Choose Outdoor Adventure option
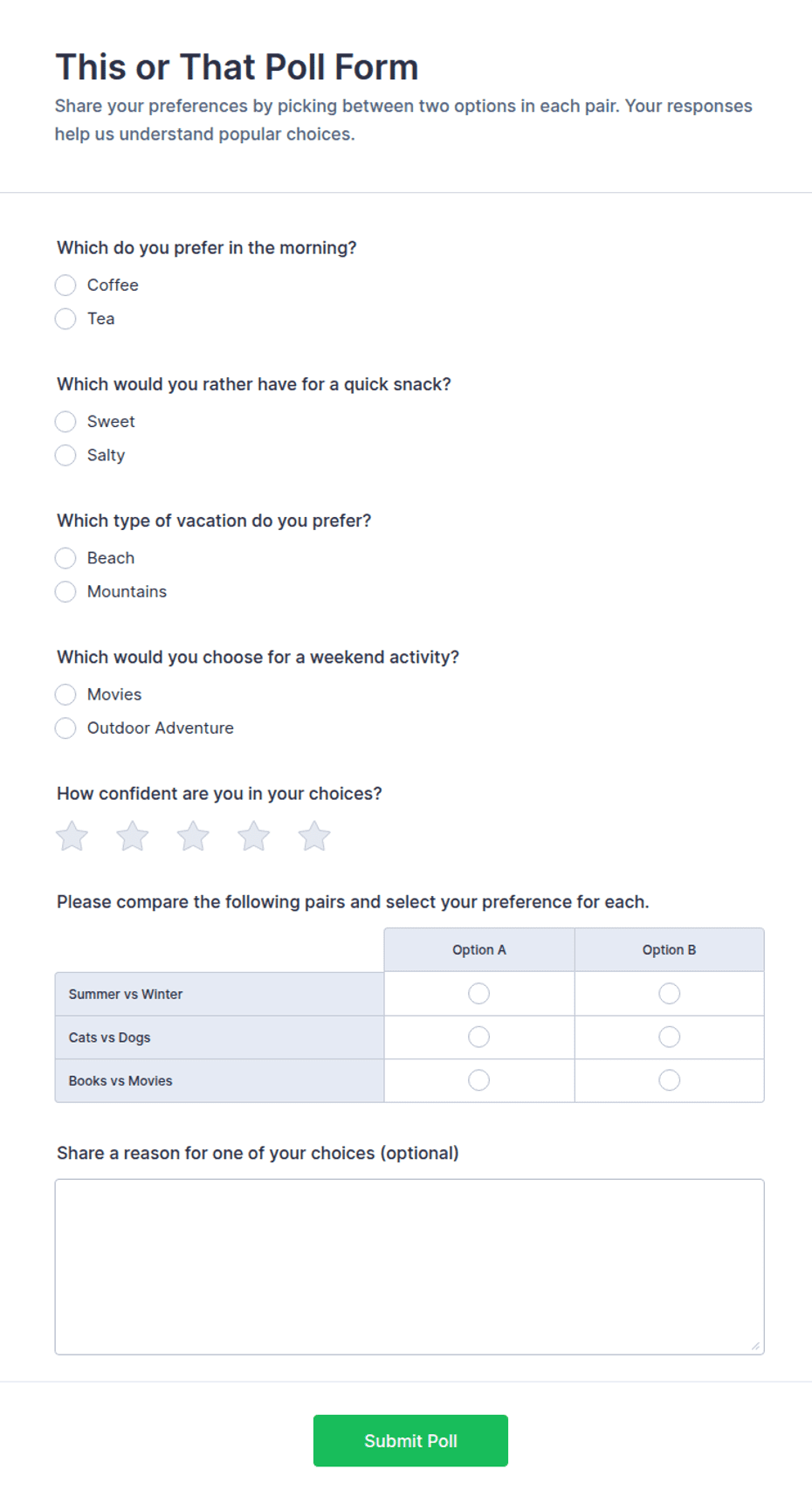 [65, 727]
